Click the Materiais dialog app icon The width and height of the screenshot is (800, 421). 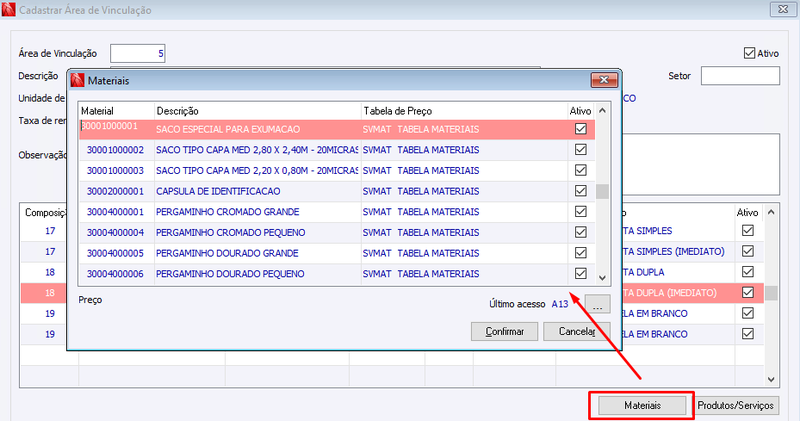tap(77, 80)
